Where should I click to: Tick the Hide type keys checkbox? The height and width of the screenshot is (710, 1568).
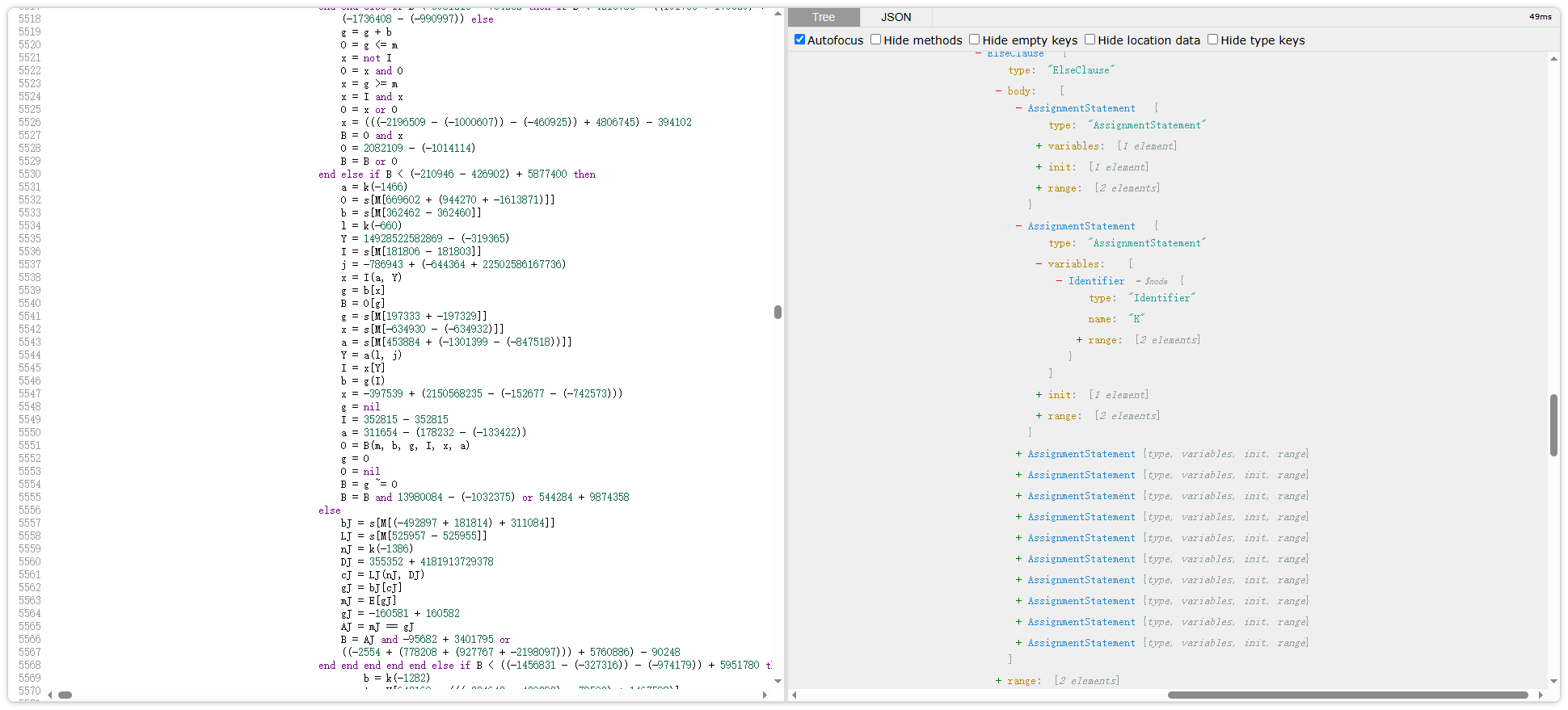pos(1212,40)
